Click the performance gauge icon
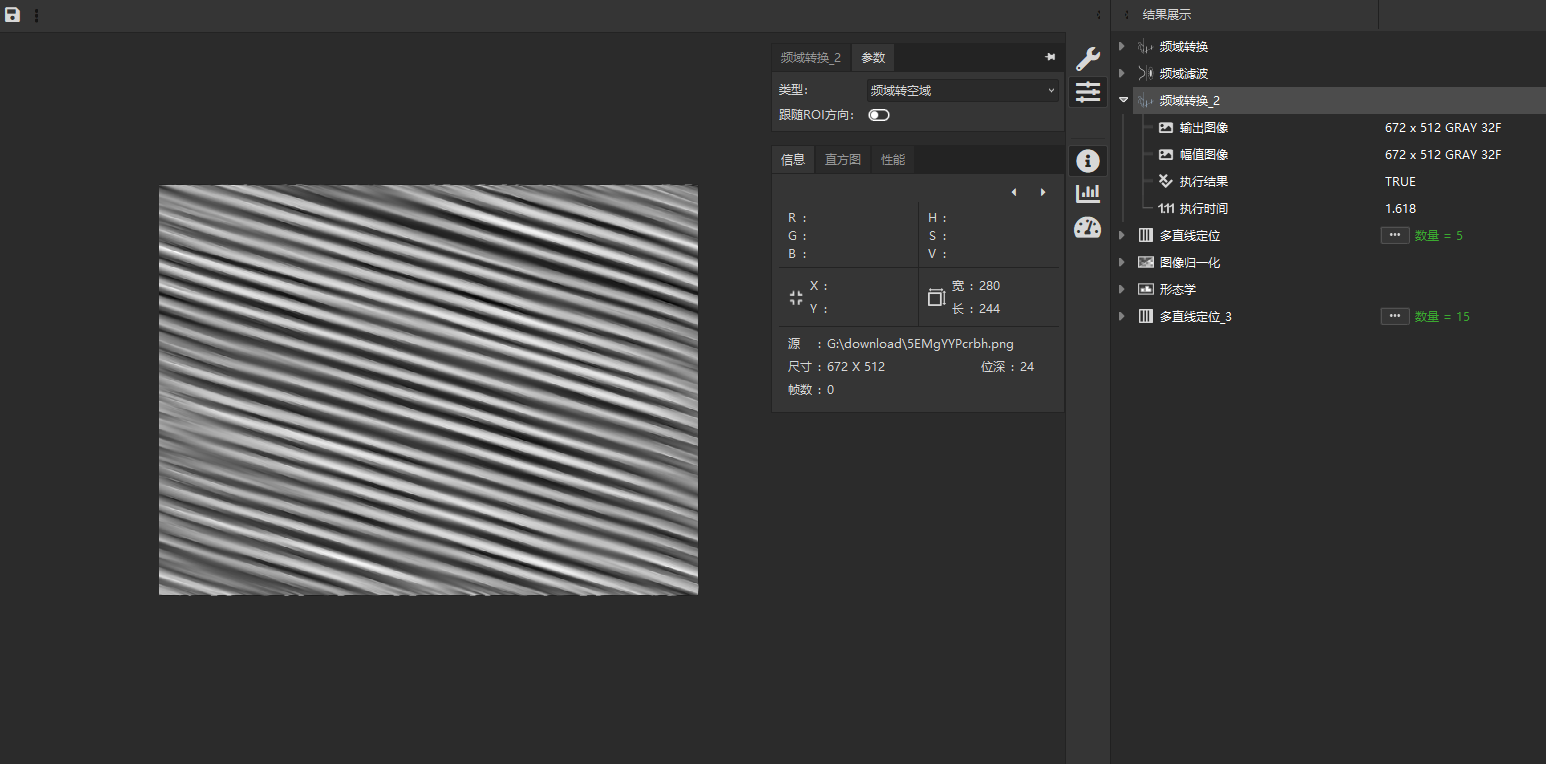Image resolution: width=1546 pixels, height=764 pixels. click(1087, 227)
